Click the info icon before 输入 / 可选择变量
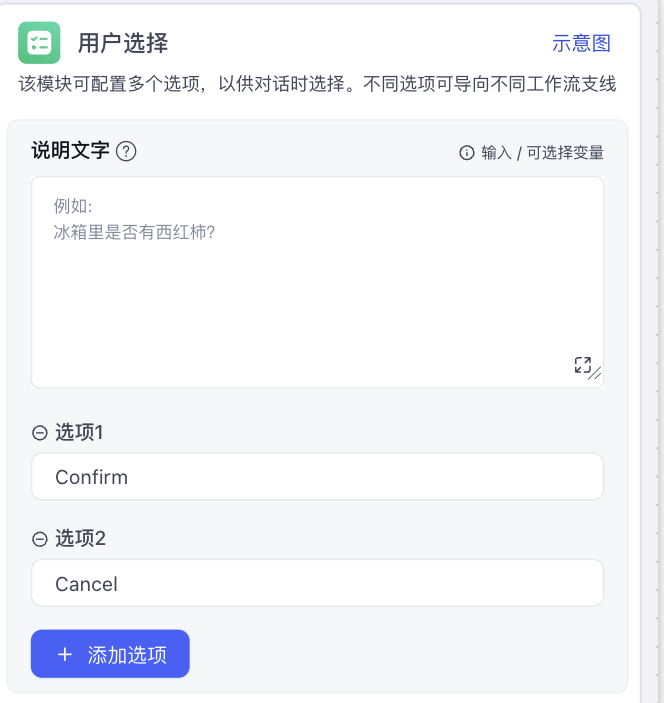This screenshot has height=703, width=664. coord(466,153)
